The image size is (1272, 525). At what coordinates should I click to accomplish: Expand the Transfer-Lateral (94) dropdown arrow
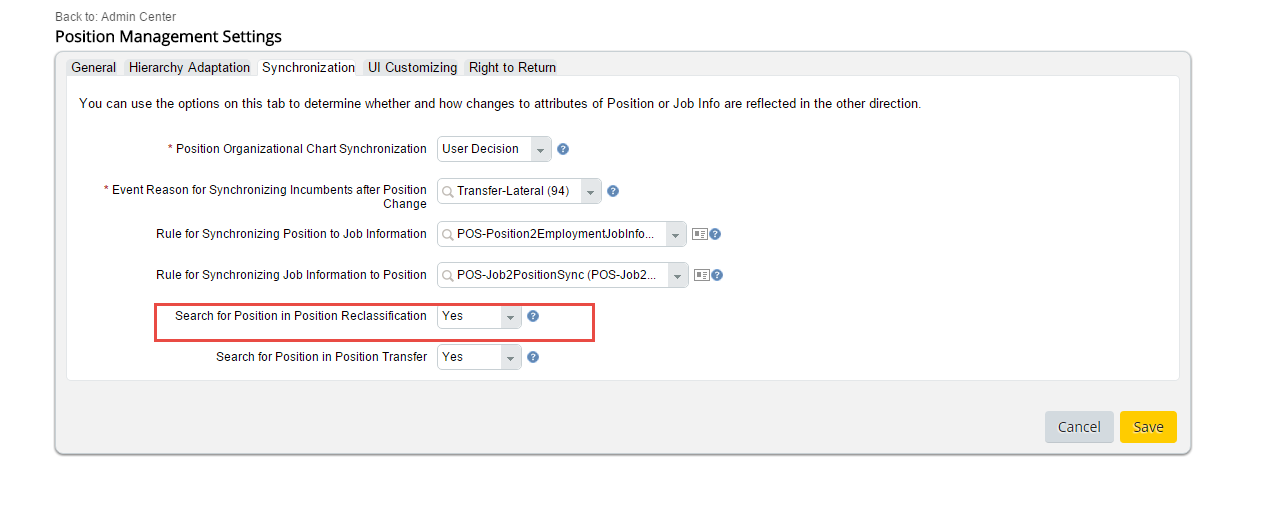[591, 191]
